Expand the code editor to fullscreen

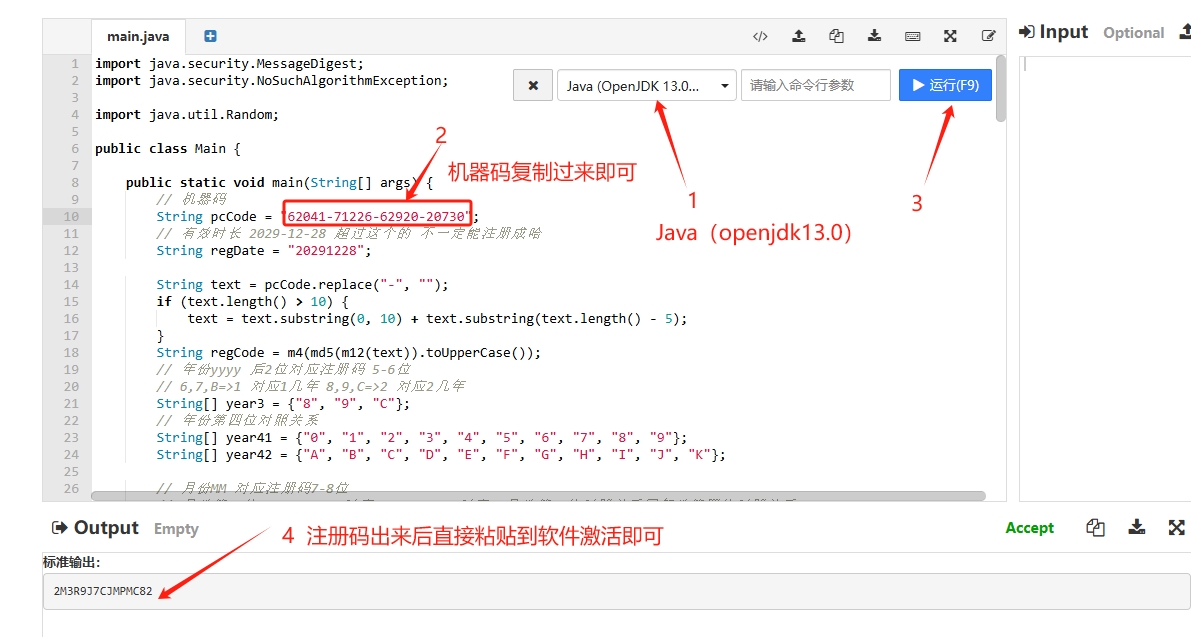click(x=950, y=36)
